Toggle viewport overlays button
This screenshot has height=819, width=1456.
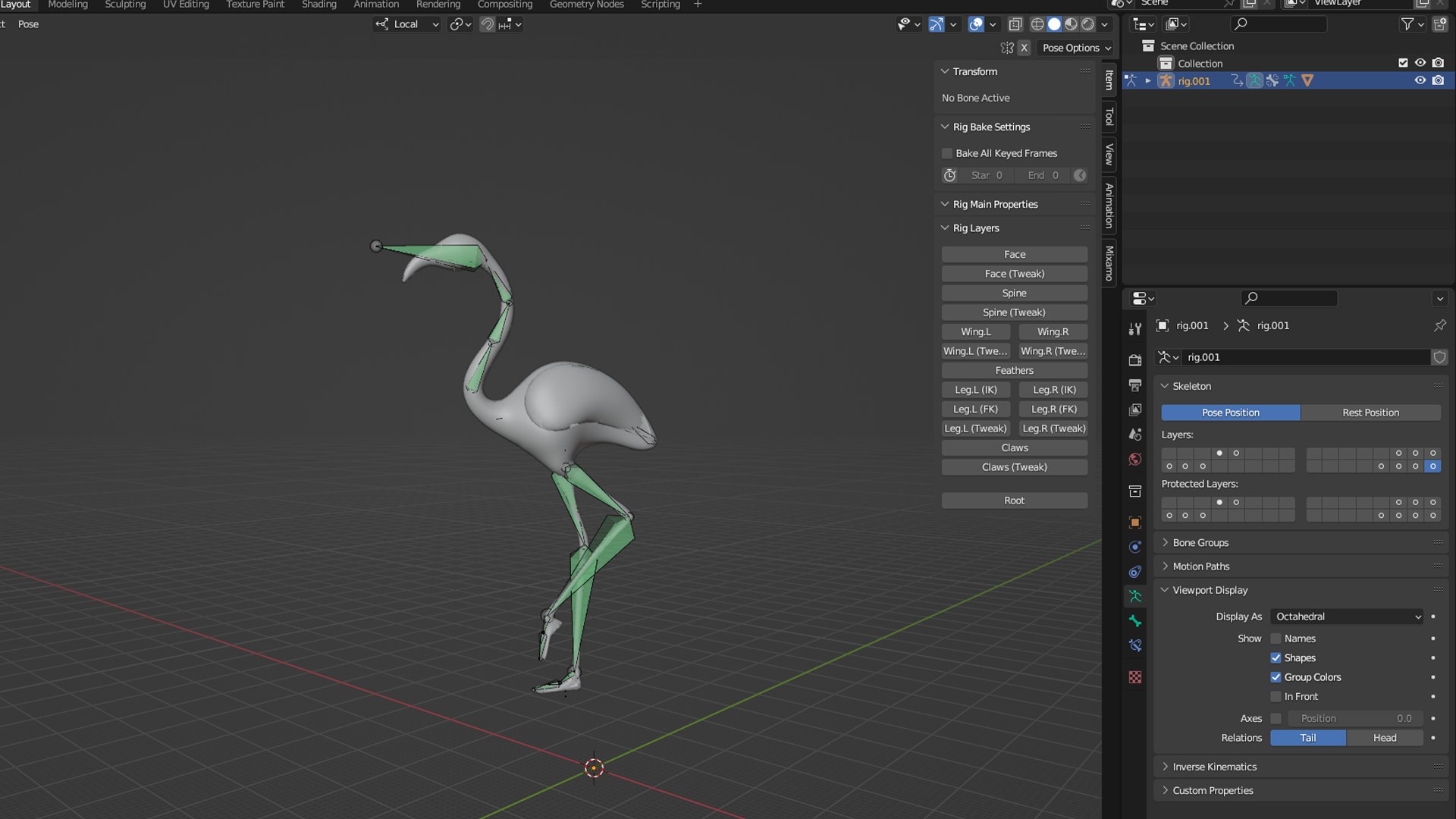tap(976, 24)
